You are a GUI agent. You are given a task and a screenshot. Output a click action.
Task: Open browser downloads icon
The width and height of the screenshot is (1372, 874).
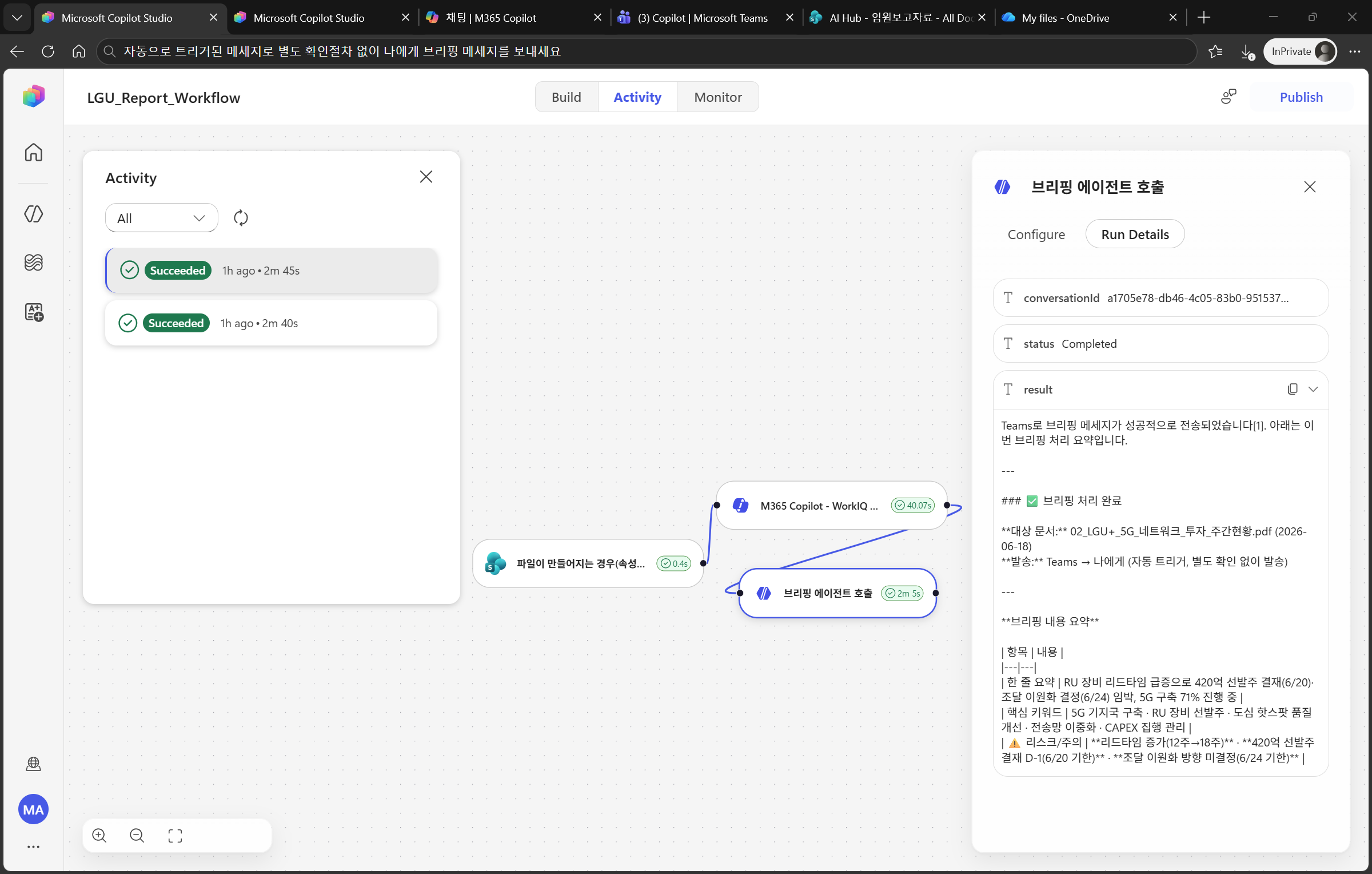pyautogui.click(x=1247, y=52)
